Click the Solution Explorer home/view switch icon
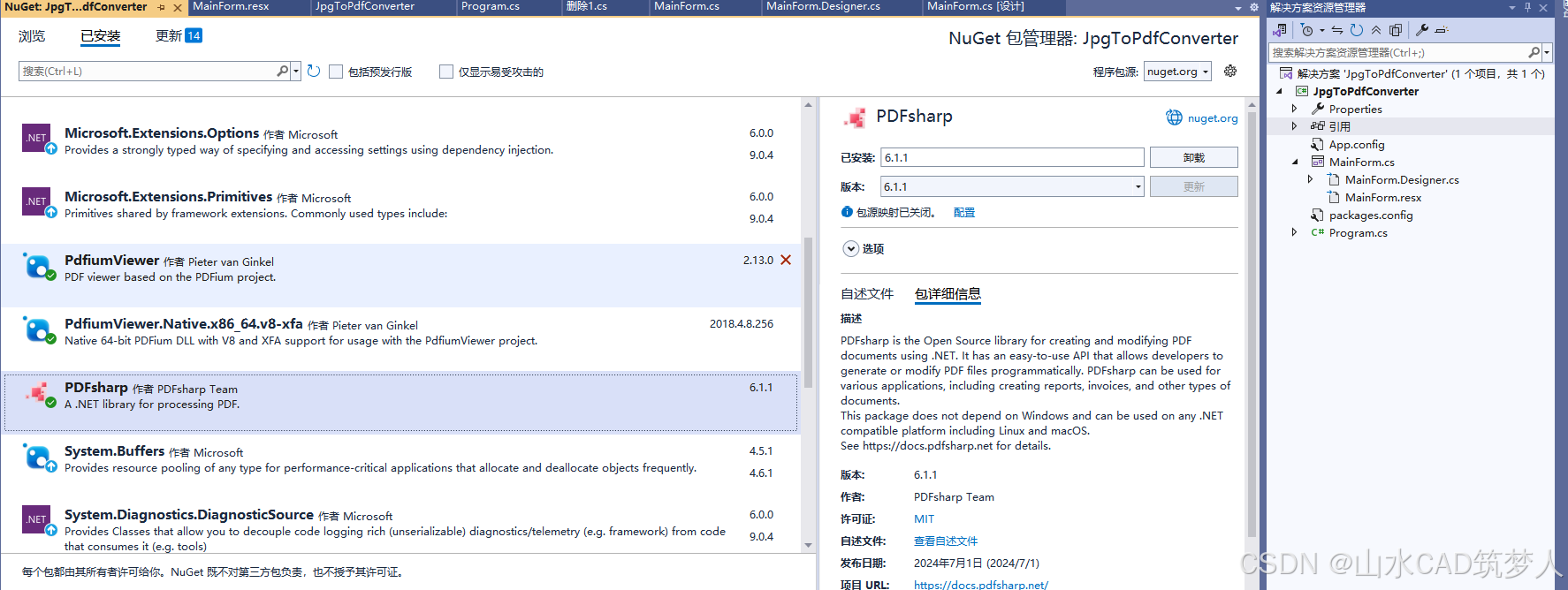 pos(1279,30)
